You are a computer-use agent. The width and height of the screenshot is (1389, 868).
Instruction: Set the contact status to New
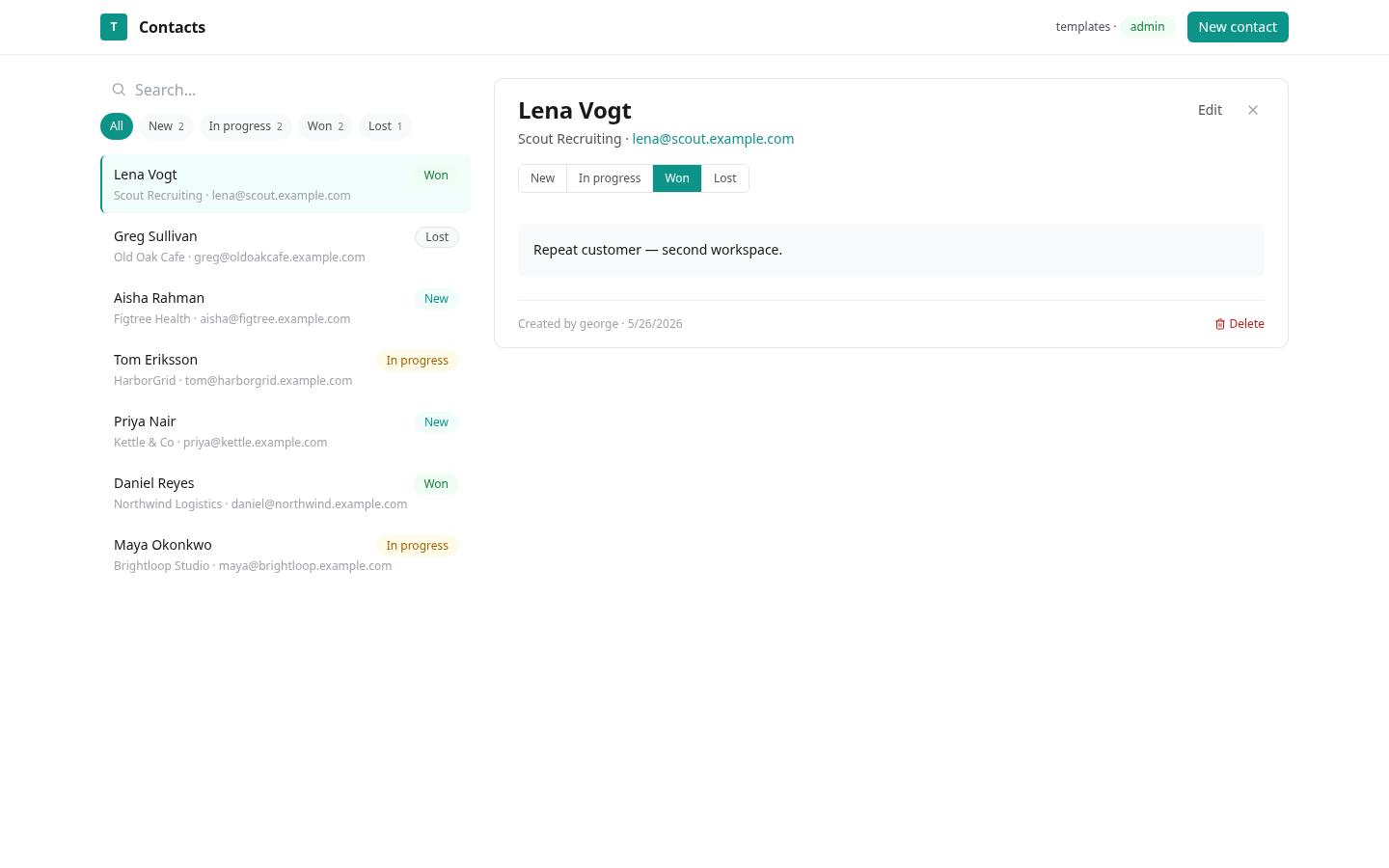542,178
